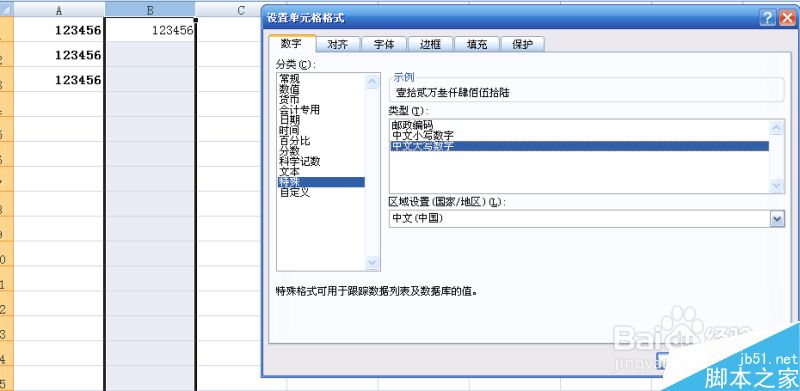Open the 区域设置 dropdown
800x391 pixels.
(777, 219)
